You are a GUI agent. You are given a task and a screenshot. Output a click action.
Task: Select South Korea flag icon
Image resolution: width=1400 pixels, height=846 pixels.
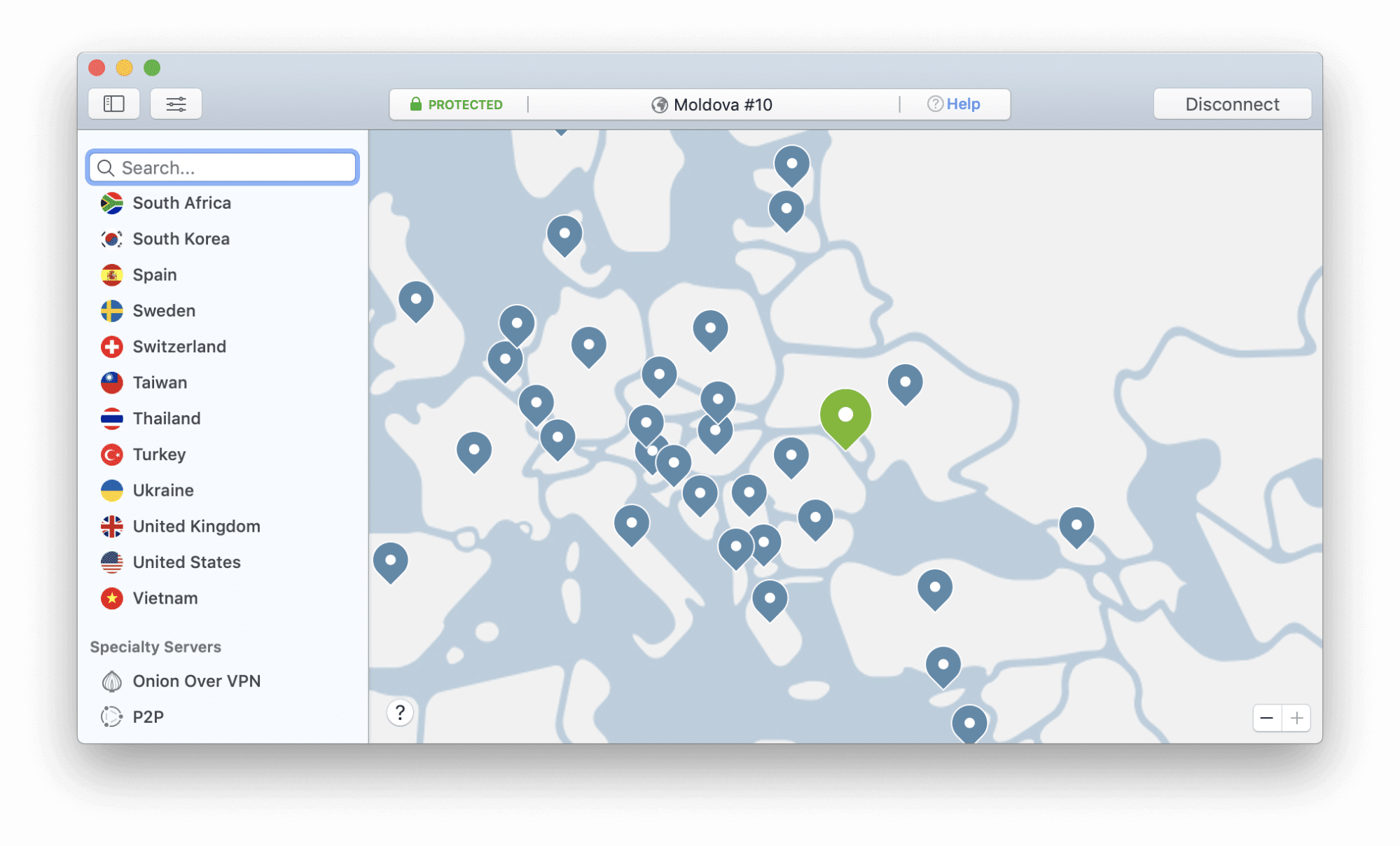pos(112,239)
